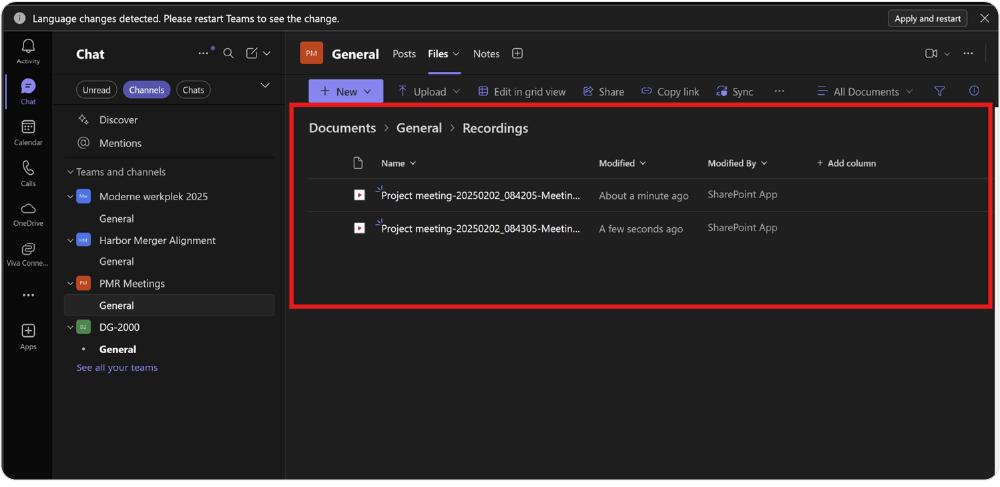Image resolution: width=1000 pixels, height=487 pixels.
Task: Go to Documents in breadcrumb
Action: tap(342, 128)
